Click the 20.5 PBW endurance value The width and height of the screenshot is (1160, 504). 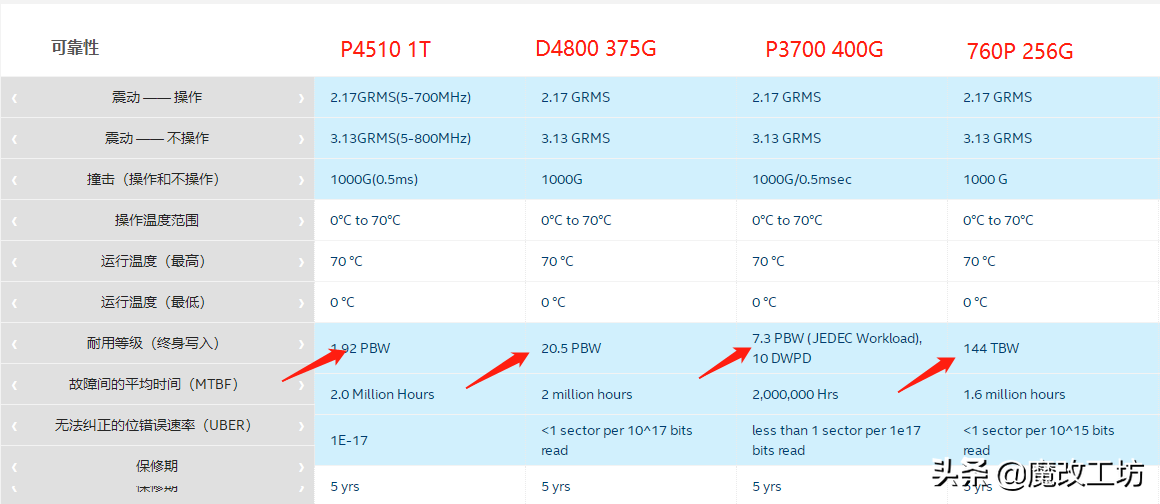571,348
